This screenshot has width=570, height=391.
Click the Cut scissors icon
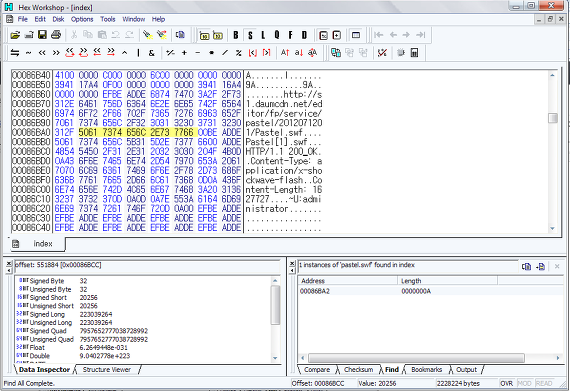(x=74, y=35)
